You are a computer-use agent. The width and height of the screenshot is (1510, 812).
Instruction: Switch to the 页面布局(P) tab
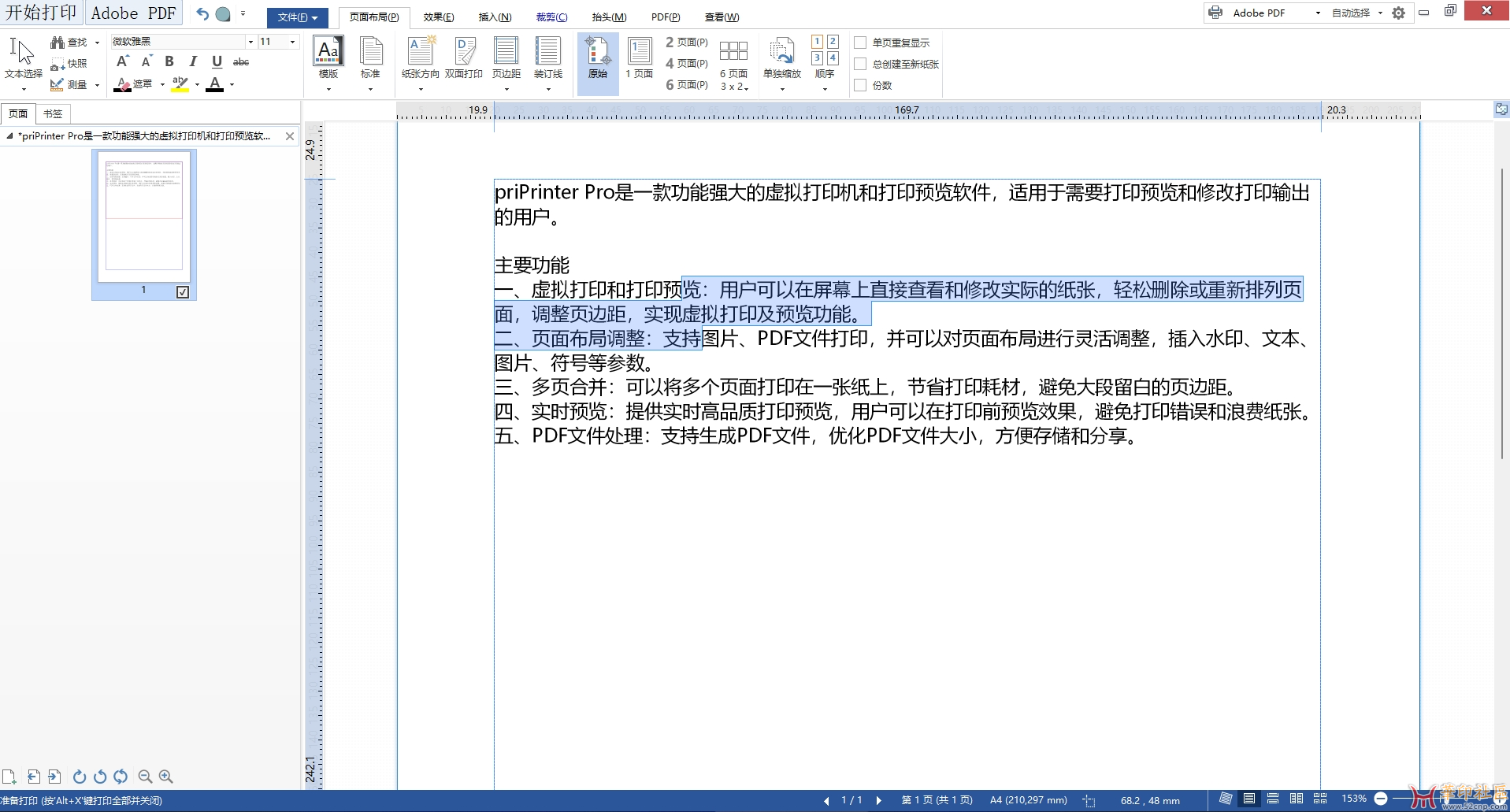click(x=374, y=17)
